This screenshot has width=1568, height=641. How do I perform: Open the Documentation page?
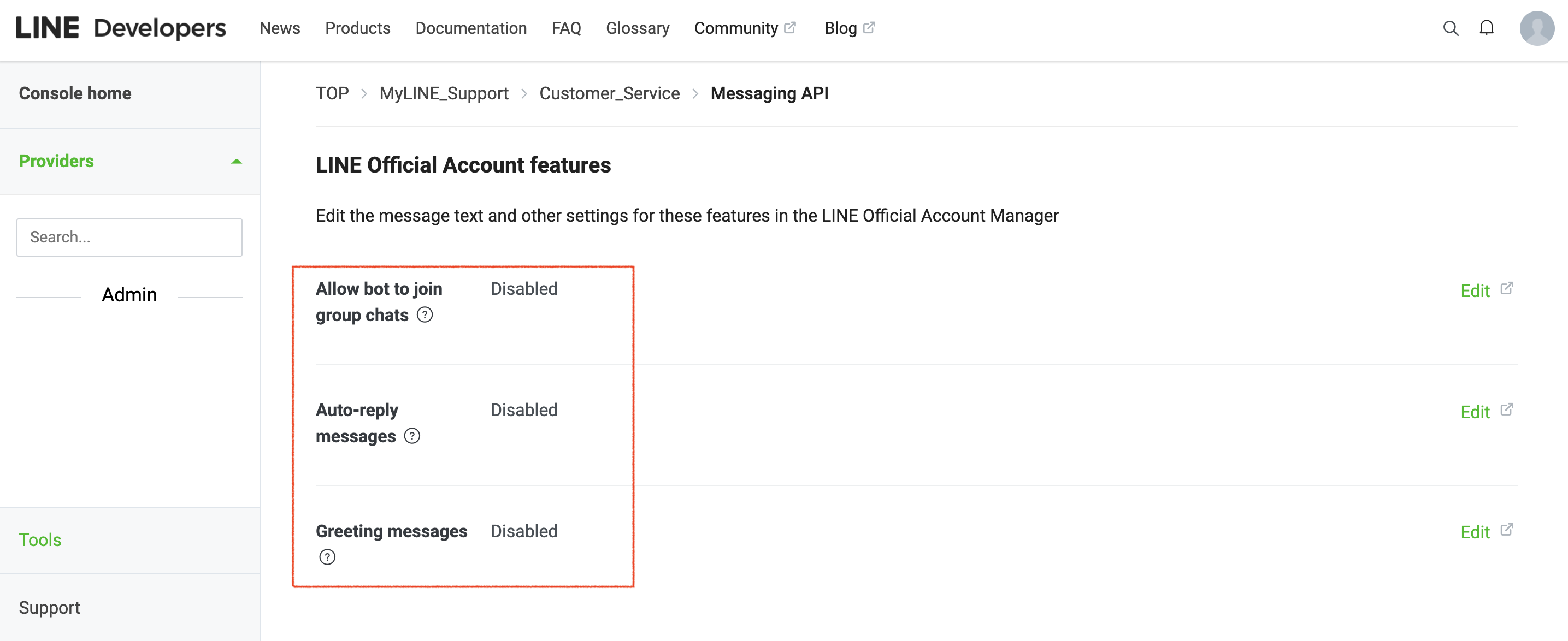click(470, 28)
